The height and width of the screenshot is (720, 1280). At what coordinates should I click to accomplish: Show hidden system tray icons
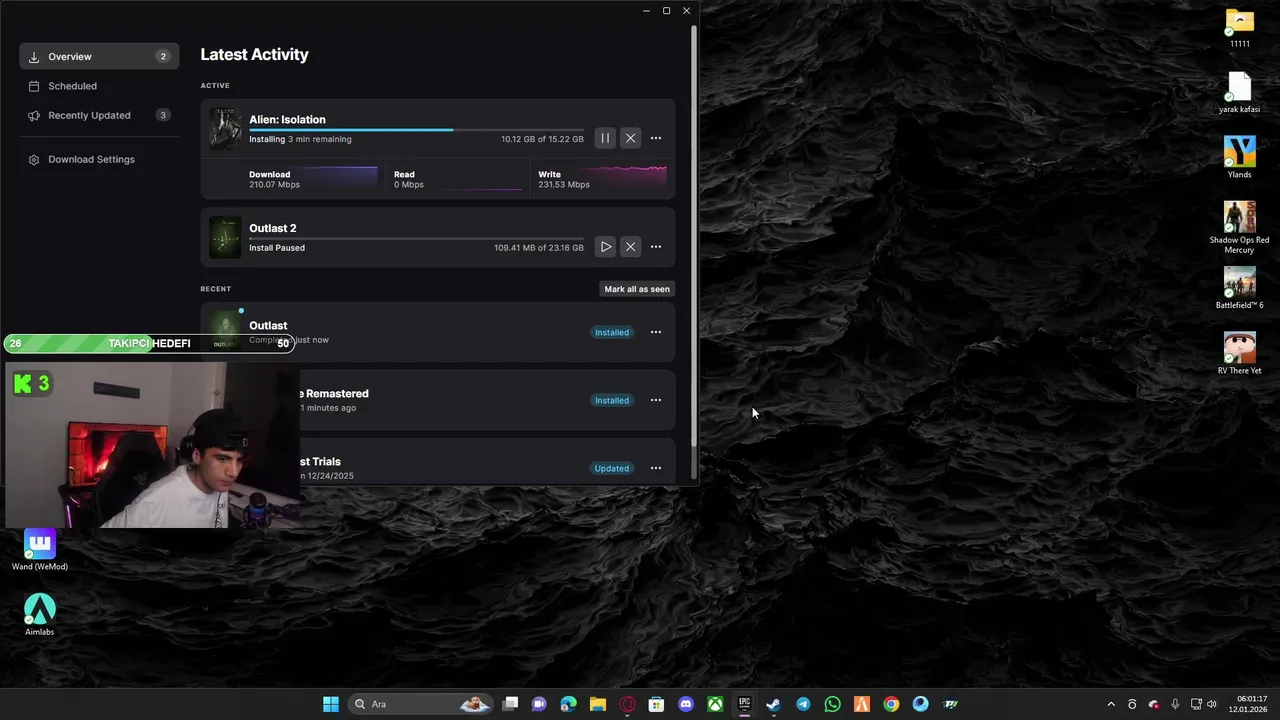[1110, 704]
